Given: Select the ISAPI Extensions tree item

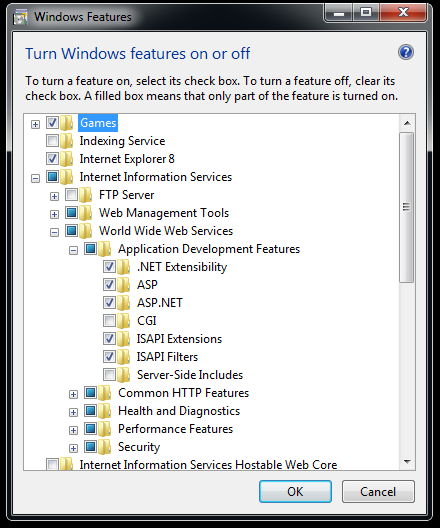Looking at the screenshot, I should pyautogui.click(x=179, y=339).
